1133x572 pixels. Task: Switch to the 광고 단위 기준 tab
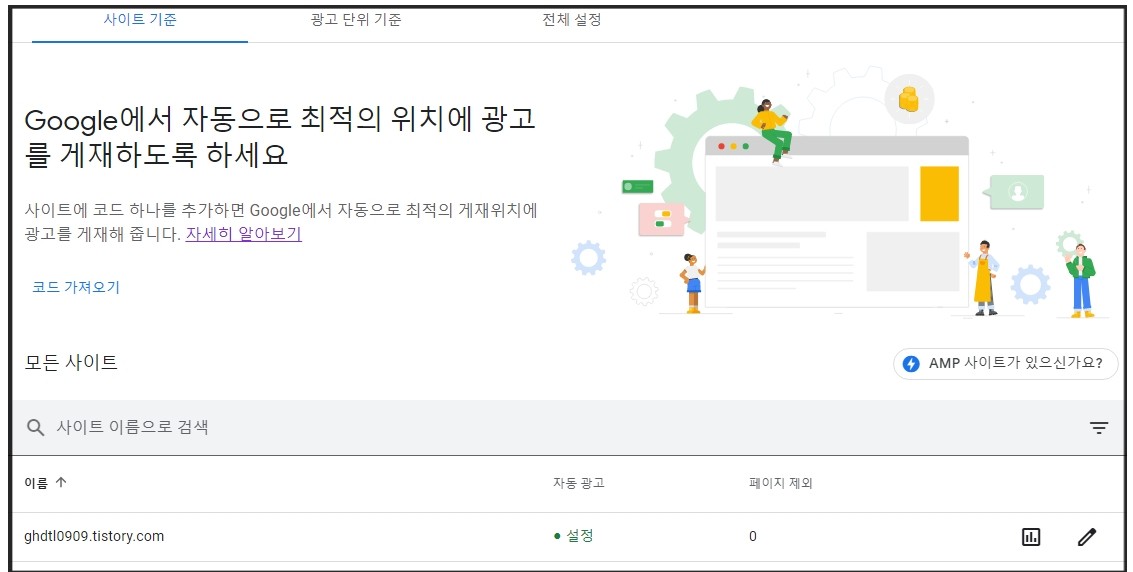356,20
